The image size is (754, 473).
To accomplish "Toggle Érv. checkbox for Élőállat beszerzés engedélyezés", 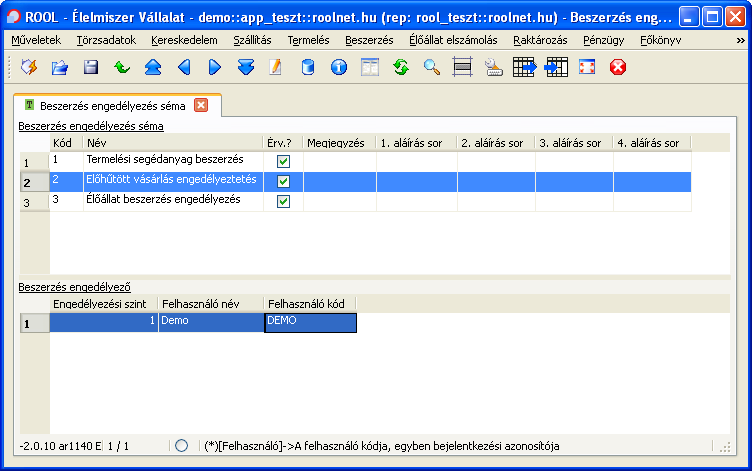I will (x=284, y=201).
